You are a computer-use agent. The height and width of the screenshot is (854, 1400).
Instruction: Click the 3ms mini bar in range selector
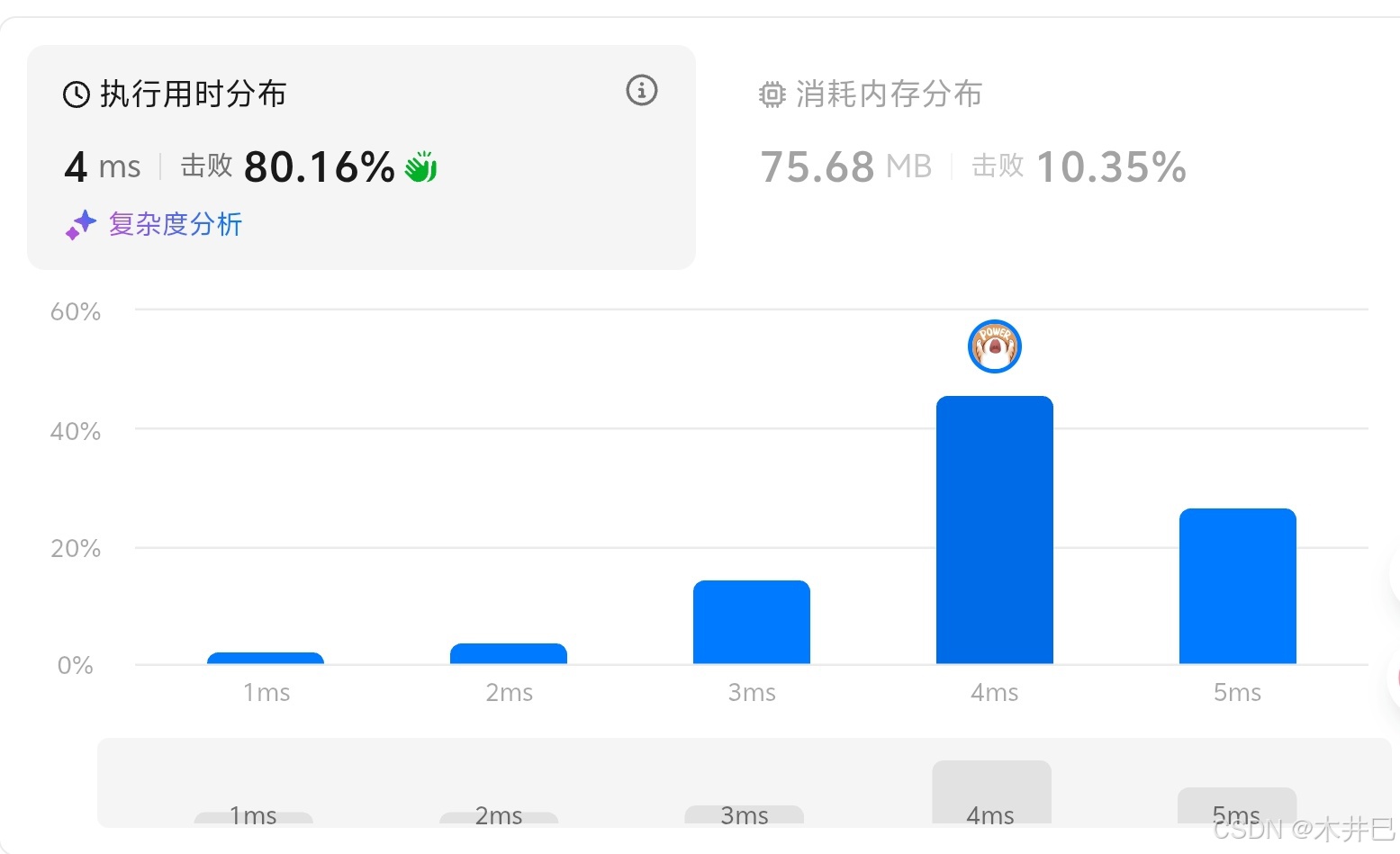[745, 814]
